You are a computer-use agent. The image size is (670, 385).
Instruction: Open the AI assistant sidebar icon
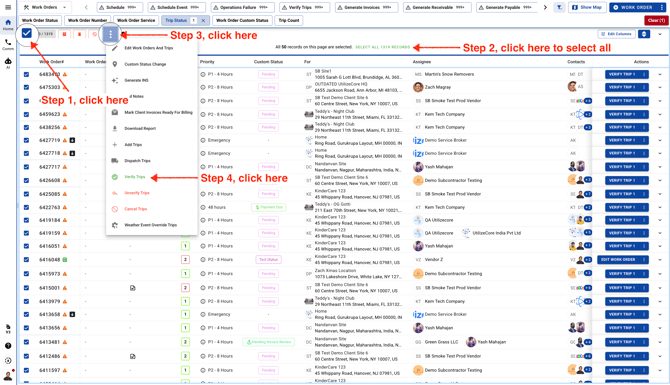[x=8, y=63]
